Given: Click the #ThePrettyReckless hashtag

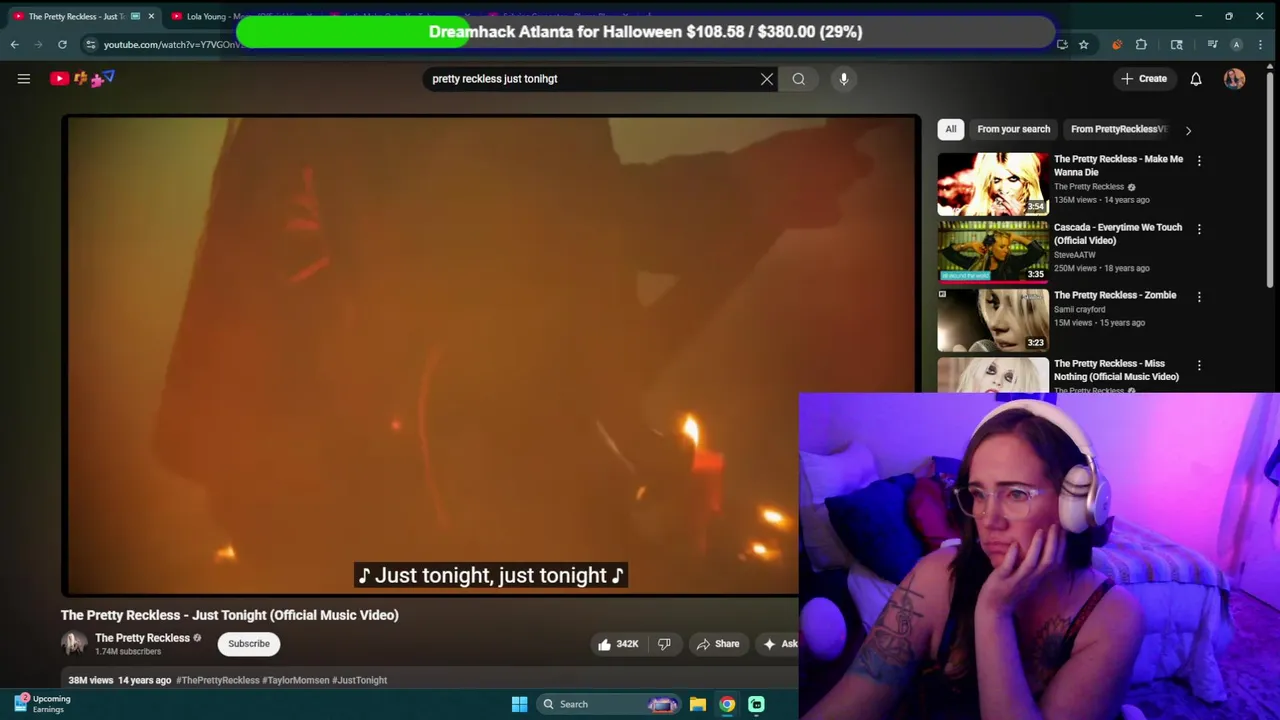Looking at the screenshot, I should coord(218,680).
